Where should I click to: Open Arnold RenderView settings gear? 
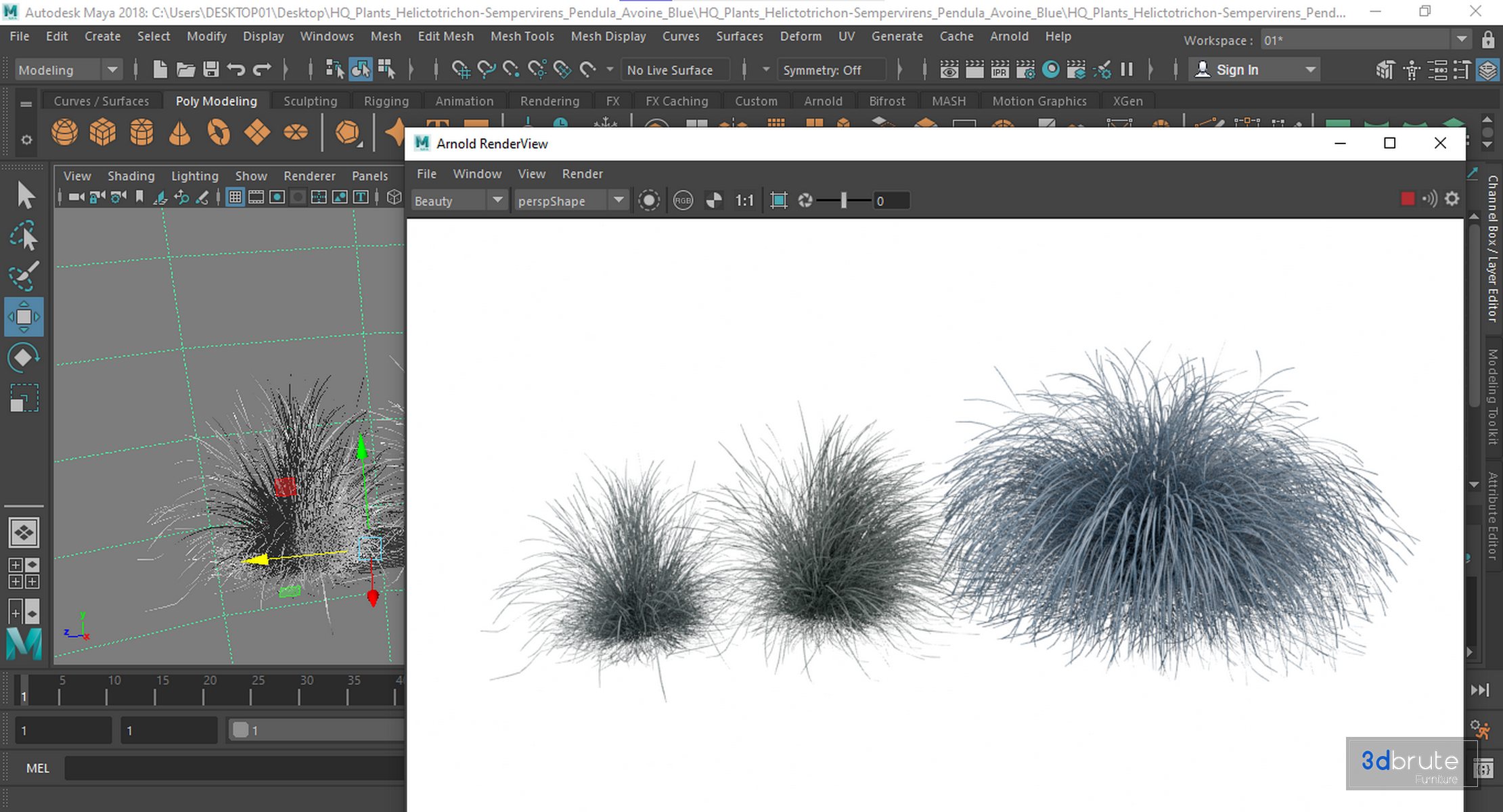click(1452, 199)
